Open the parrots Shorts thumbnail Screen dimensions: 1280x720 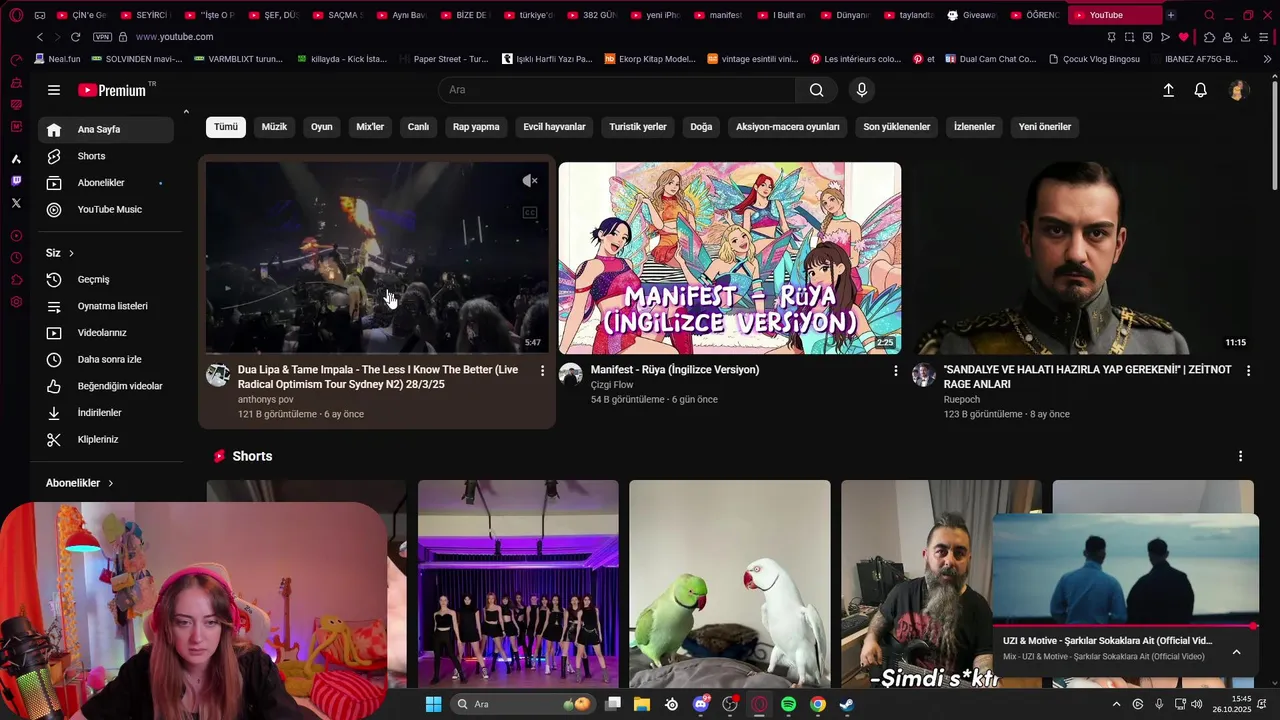730,584
